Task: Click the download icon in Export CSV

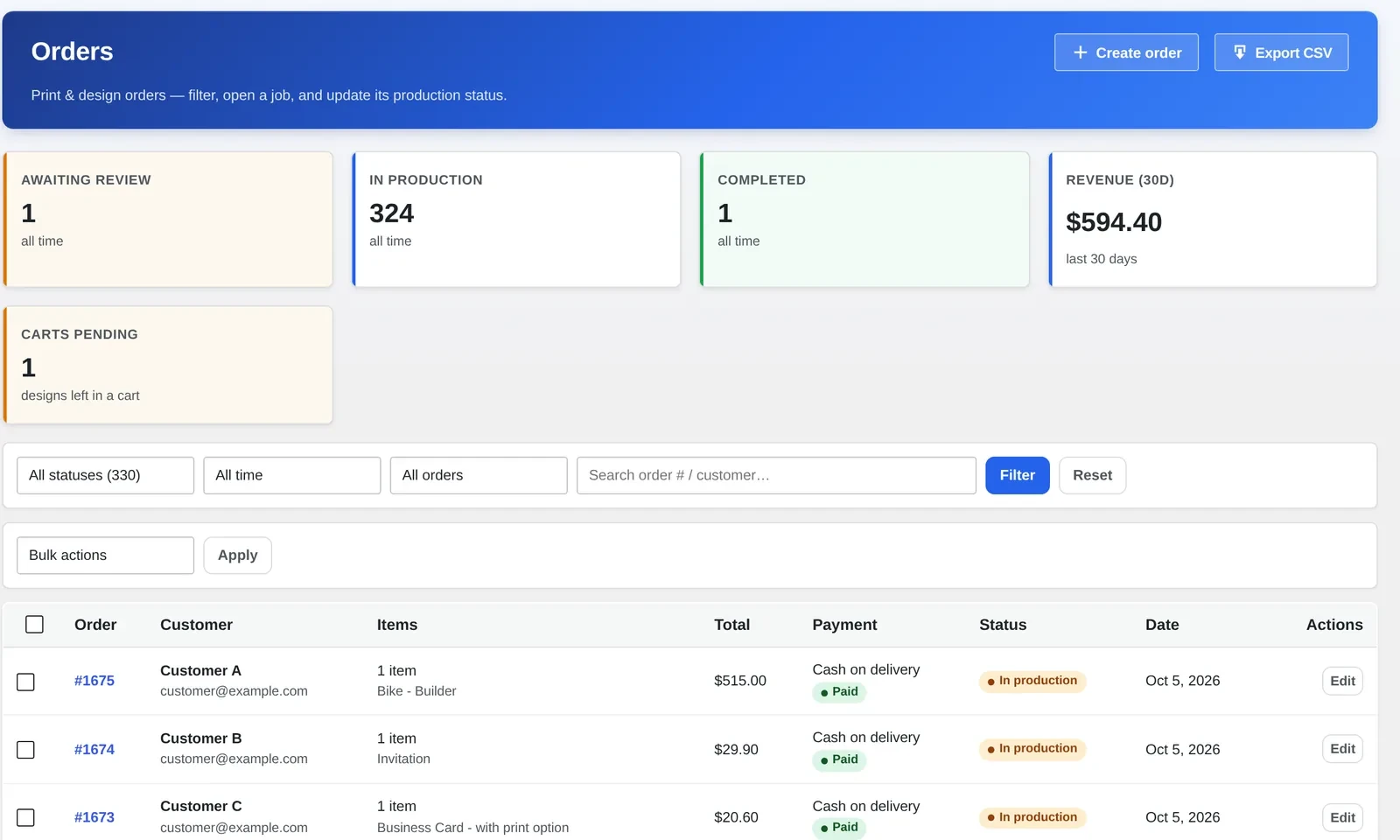Action: [x=1239, y=52]
